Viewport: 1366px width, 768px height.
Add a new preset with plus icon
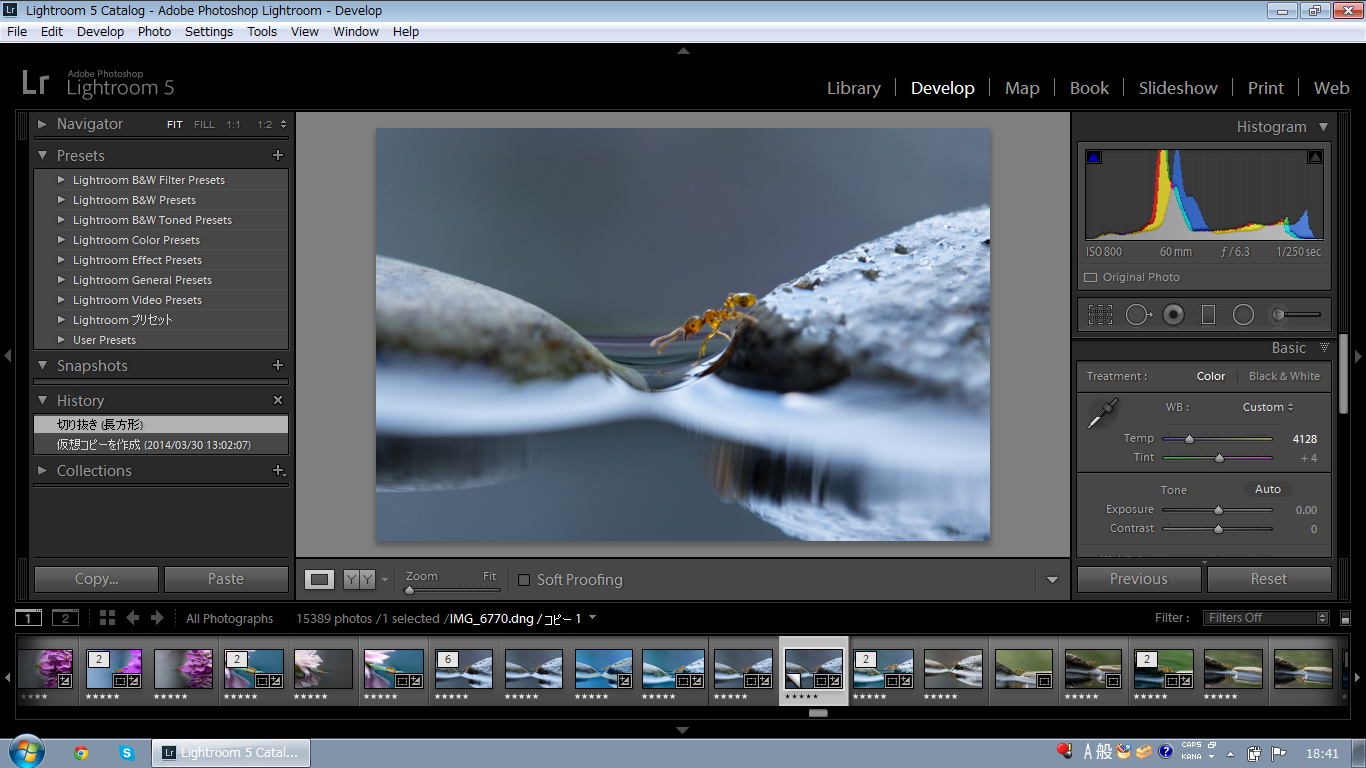point(278,155)
